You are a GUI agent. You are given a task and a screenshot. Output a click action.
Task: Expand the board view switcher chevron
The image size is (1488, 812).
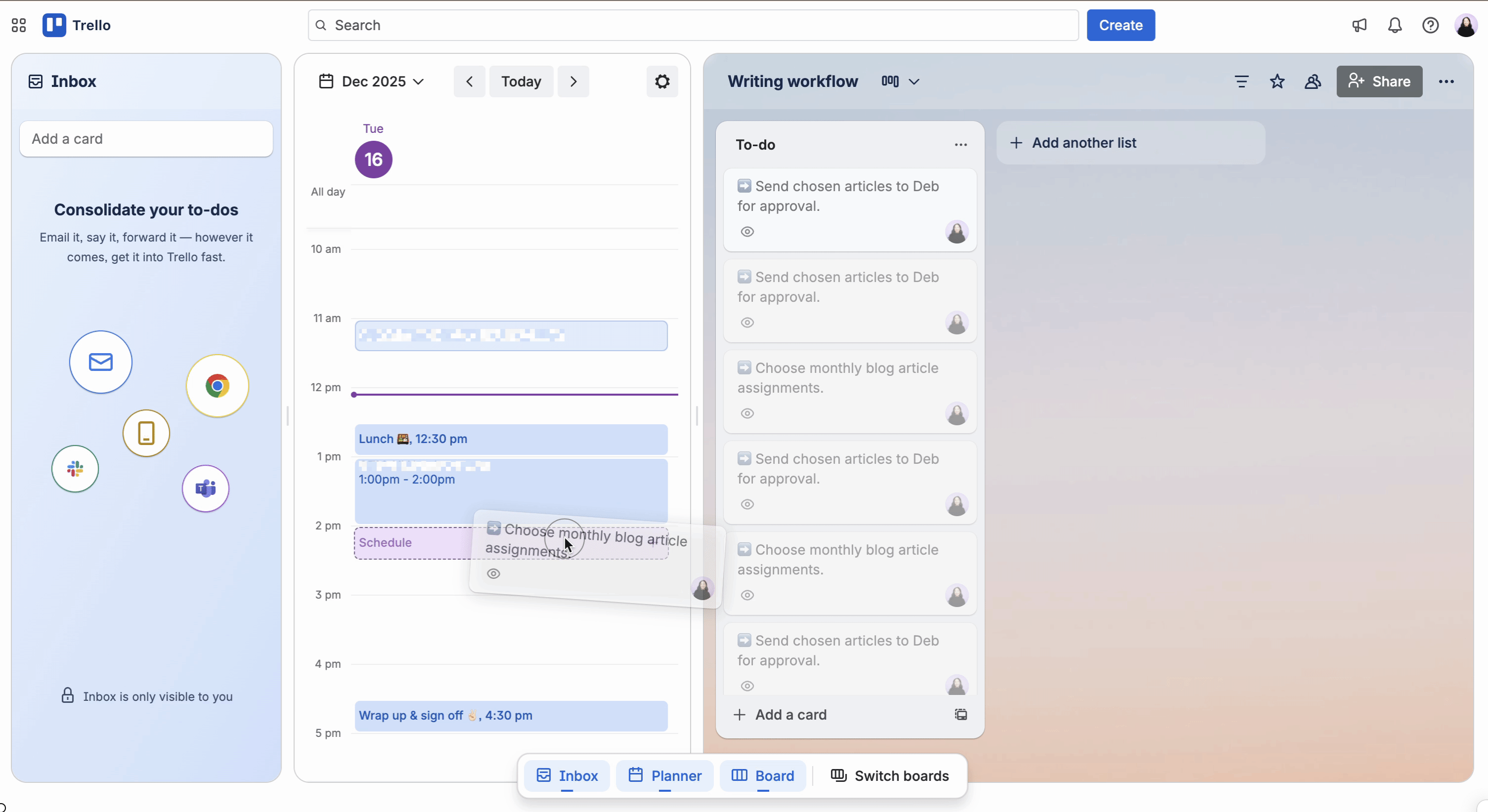(913, 81)
